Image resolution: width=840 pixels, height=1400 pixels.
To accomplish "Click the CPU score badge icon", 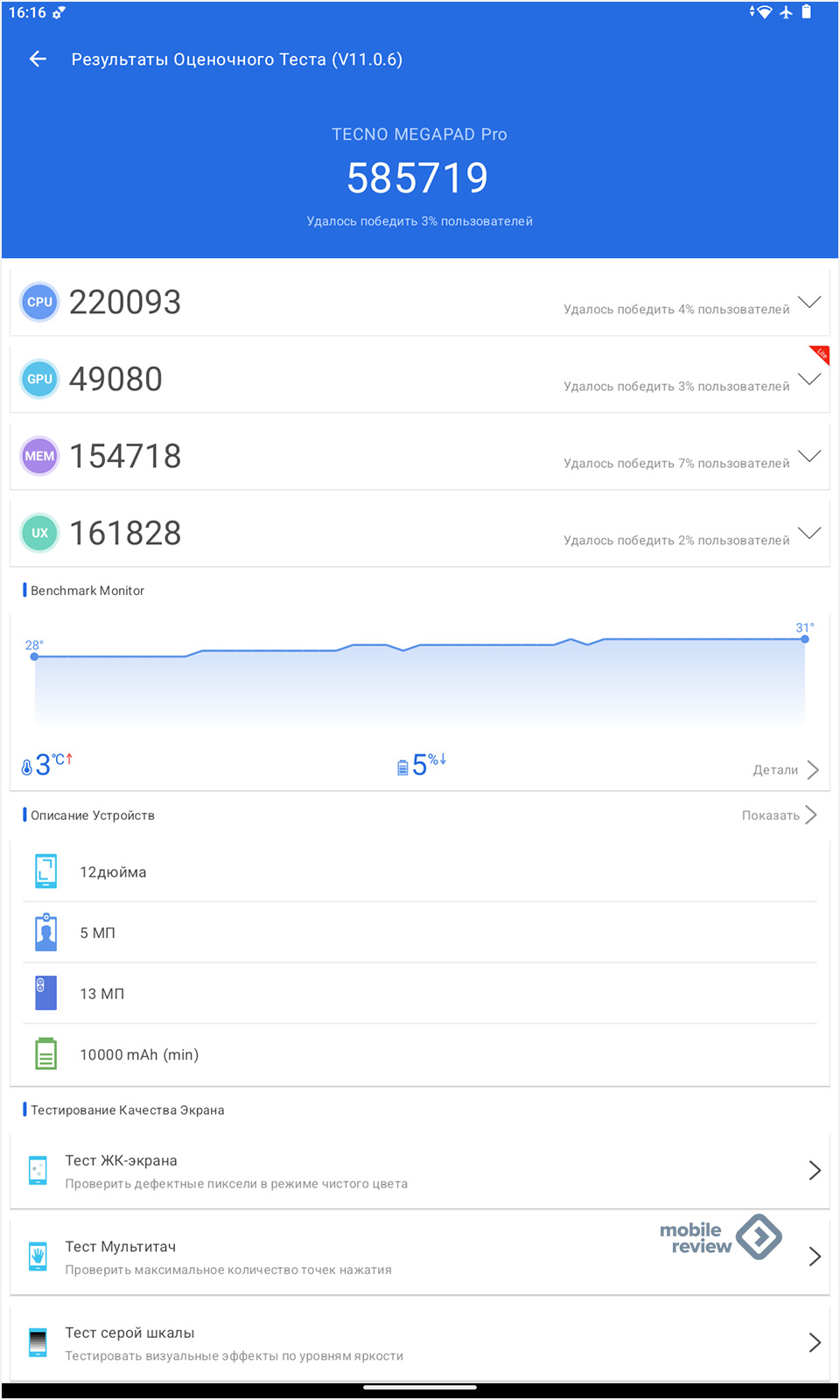I will pos(39,302).
